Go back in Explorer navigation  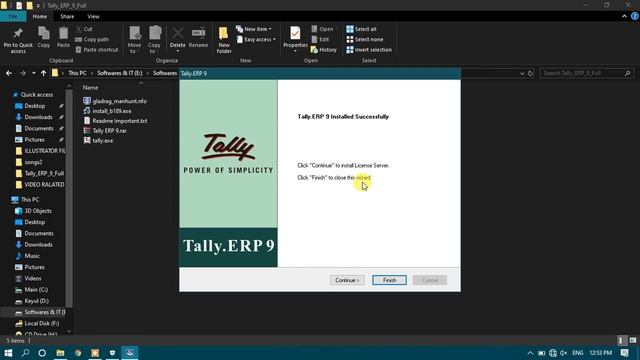click(9, 73)
